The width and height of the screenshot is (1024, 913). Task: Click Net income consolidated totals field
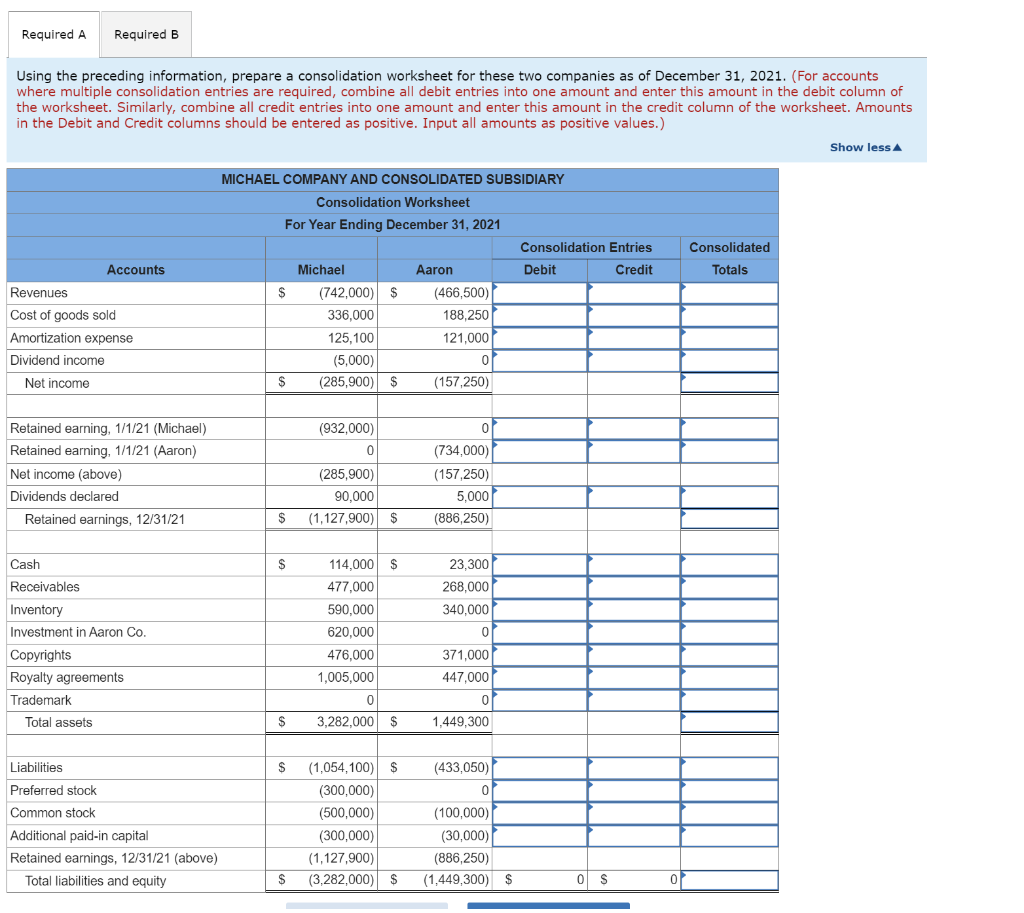click(729, 383)
